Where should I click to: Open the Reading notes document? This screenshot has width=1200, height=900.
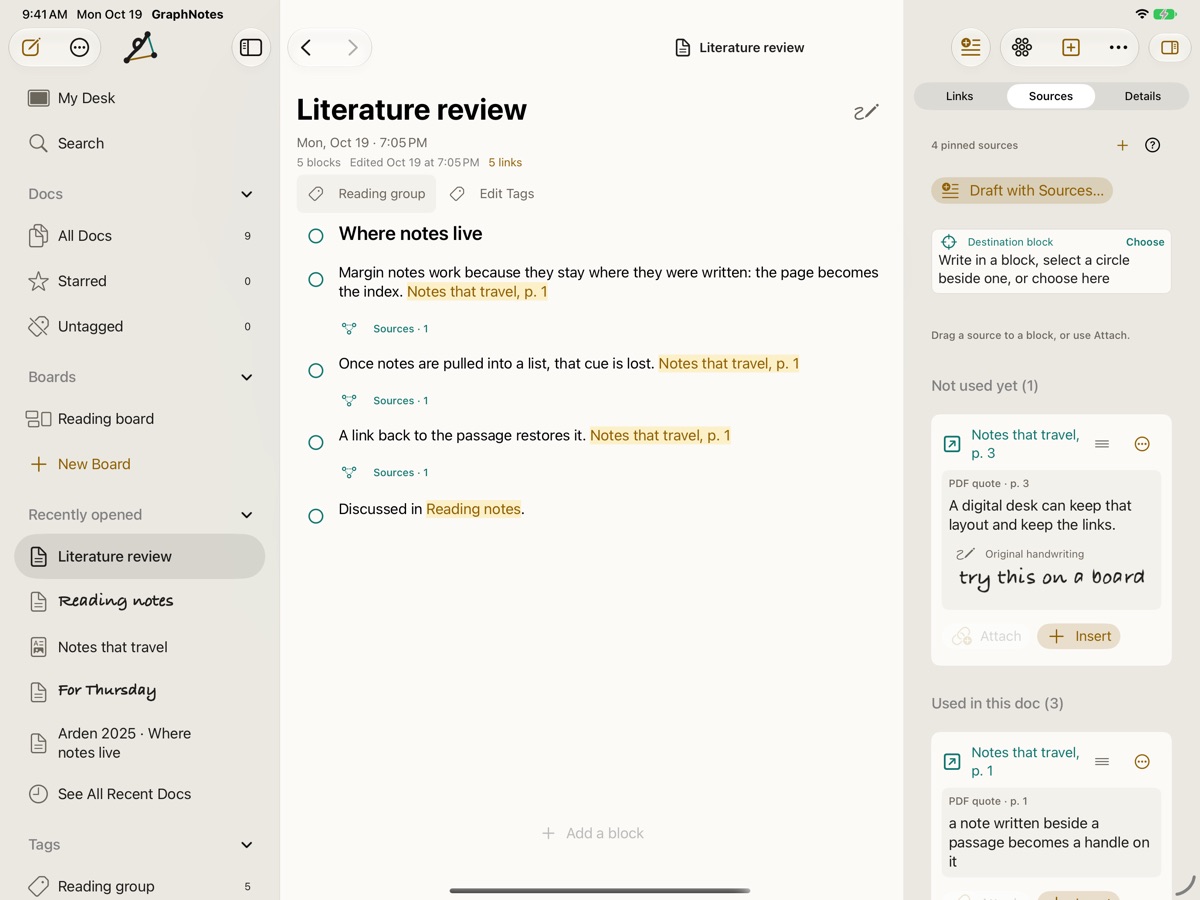[140, 601]
